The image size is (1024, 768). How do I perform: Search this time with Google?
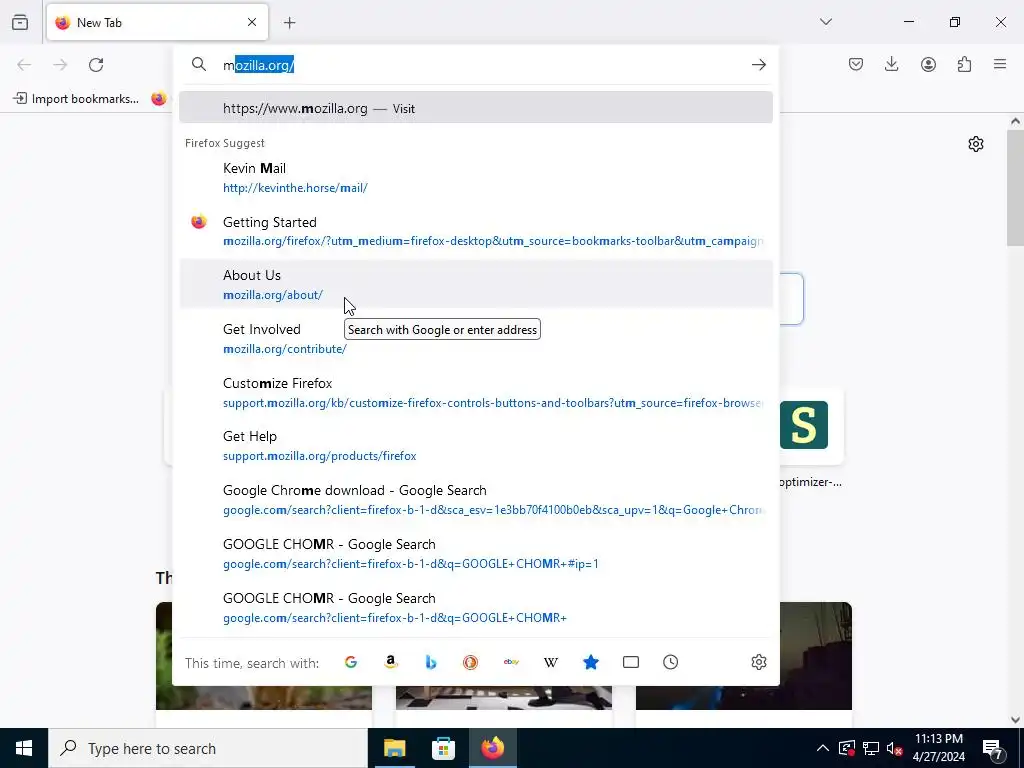coord(351,662)
